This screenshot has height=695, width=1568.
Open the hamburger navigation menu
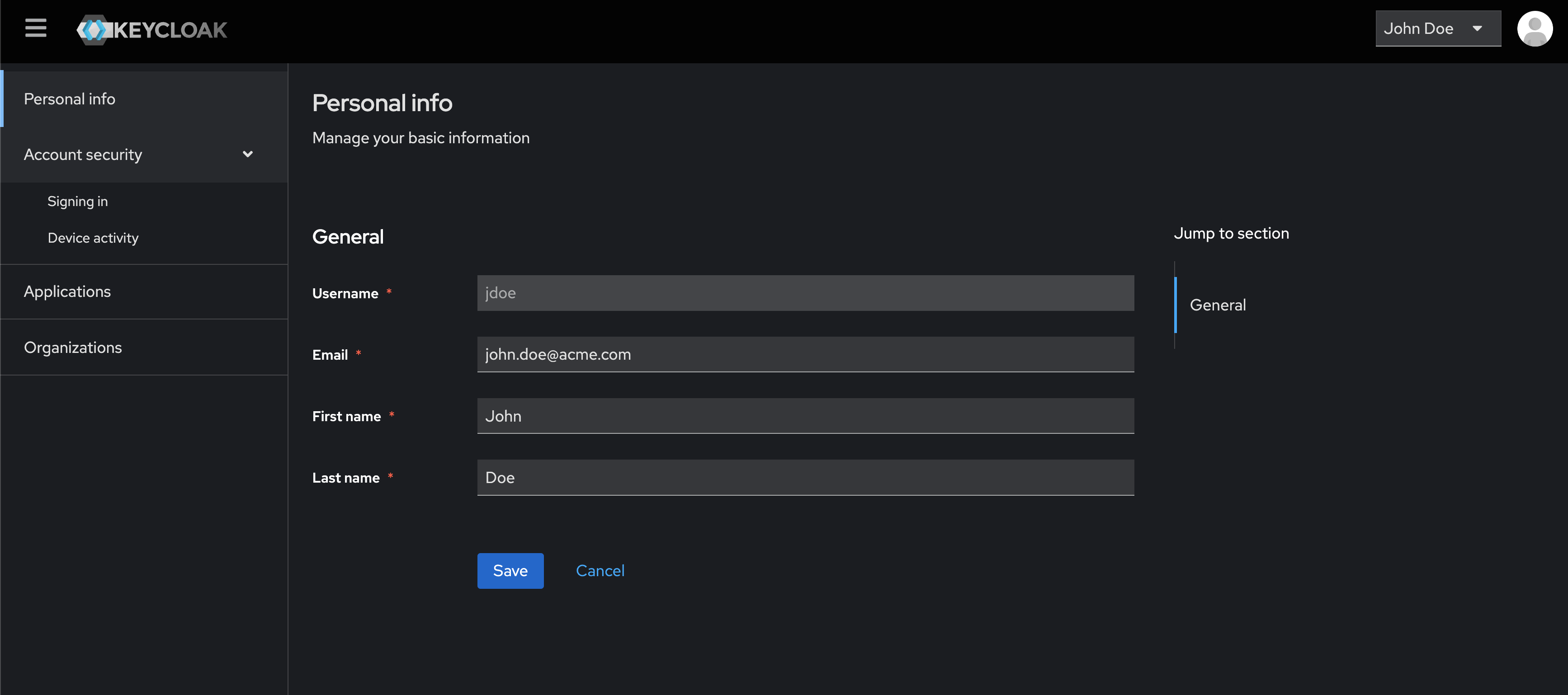coord(35,28)
